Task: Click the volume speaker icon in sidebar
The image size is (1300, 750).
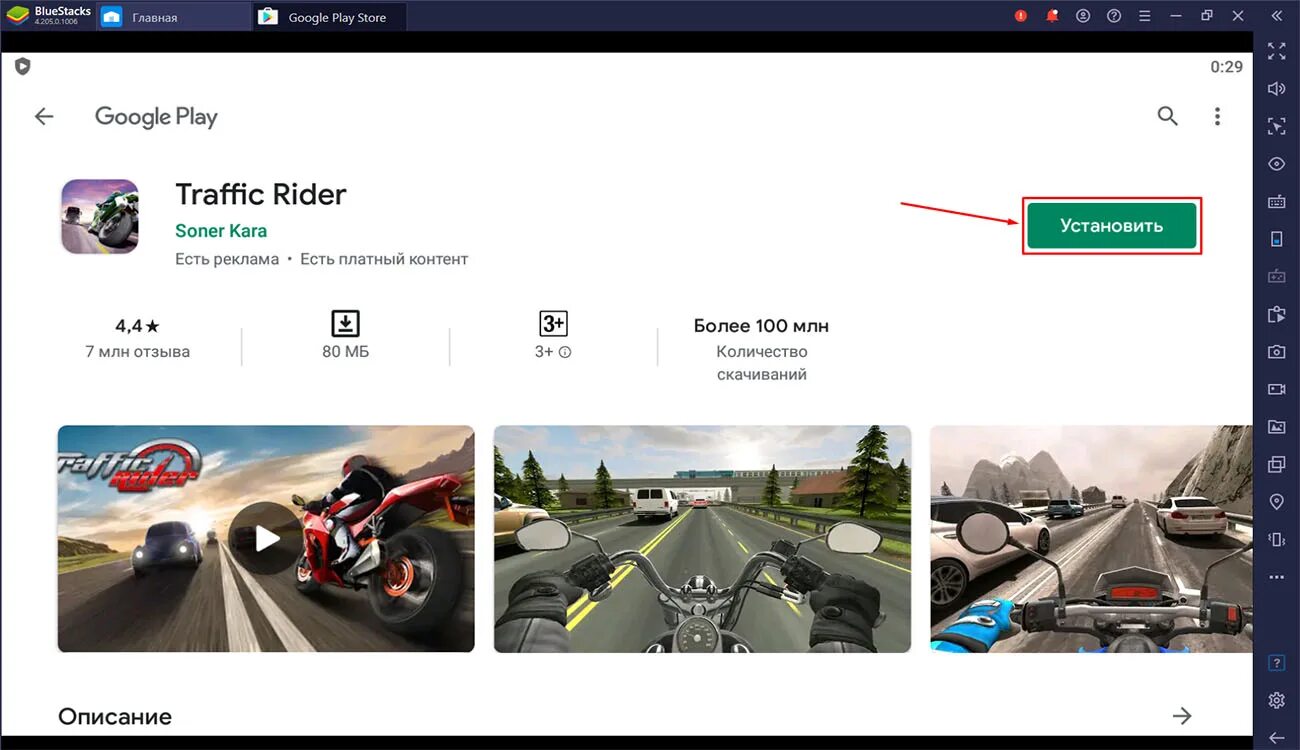Action: (x=1276, y=89)
